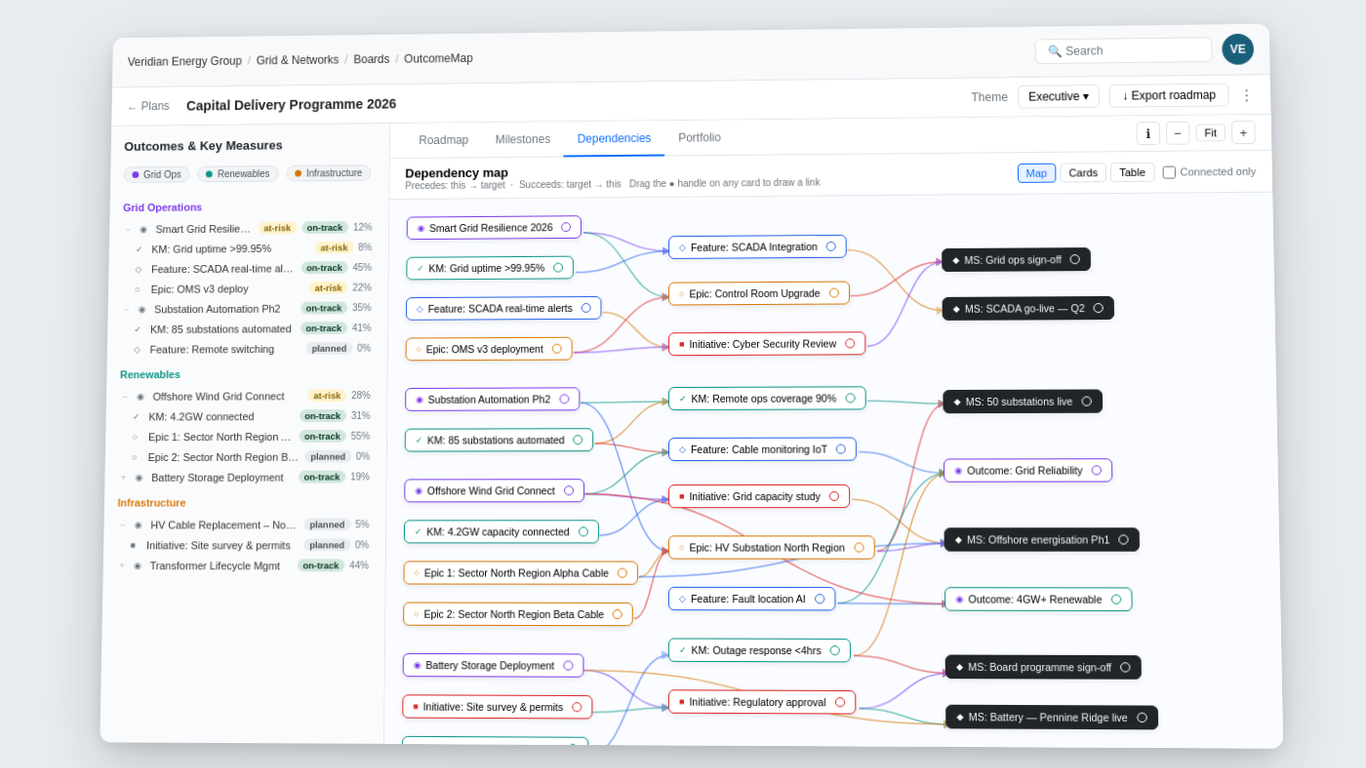The width and height of the screenshot is (1366, 768).
Task: Open the legend info icon on the map toolbar
Action: tap(1147, 132)
